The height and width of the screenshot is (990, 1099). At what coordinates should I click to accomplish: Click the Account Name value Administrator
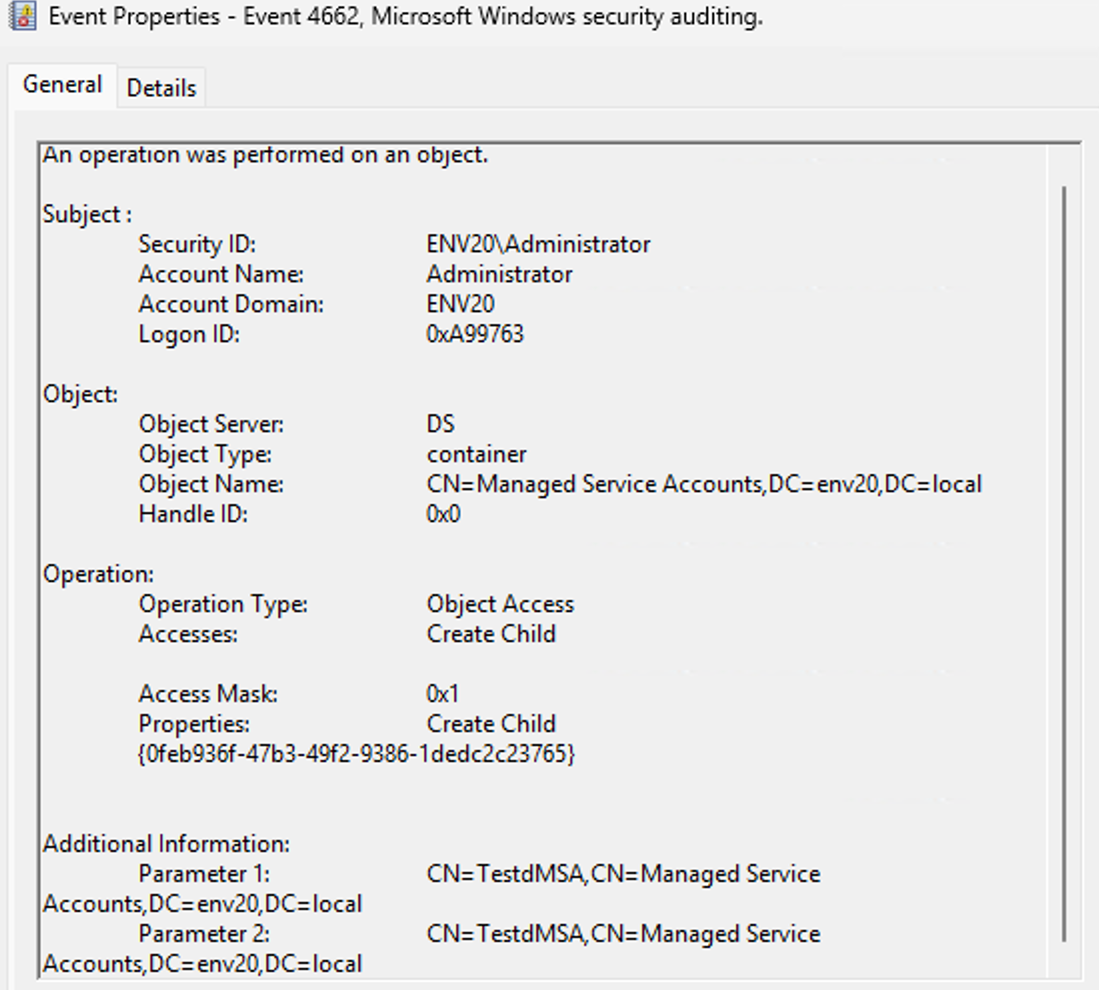[499, 274]
